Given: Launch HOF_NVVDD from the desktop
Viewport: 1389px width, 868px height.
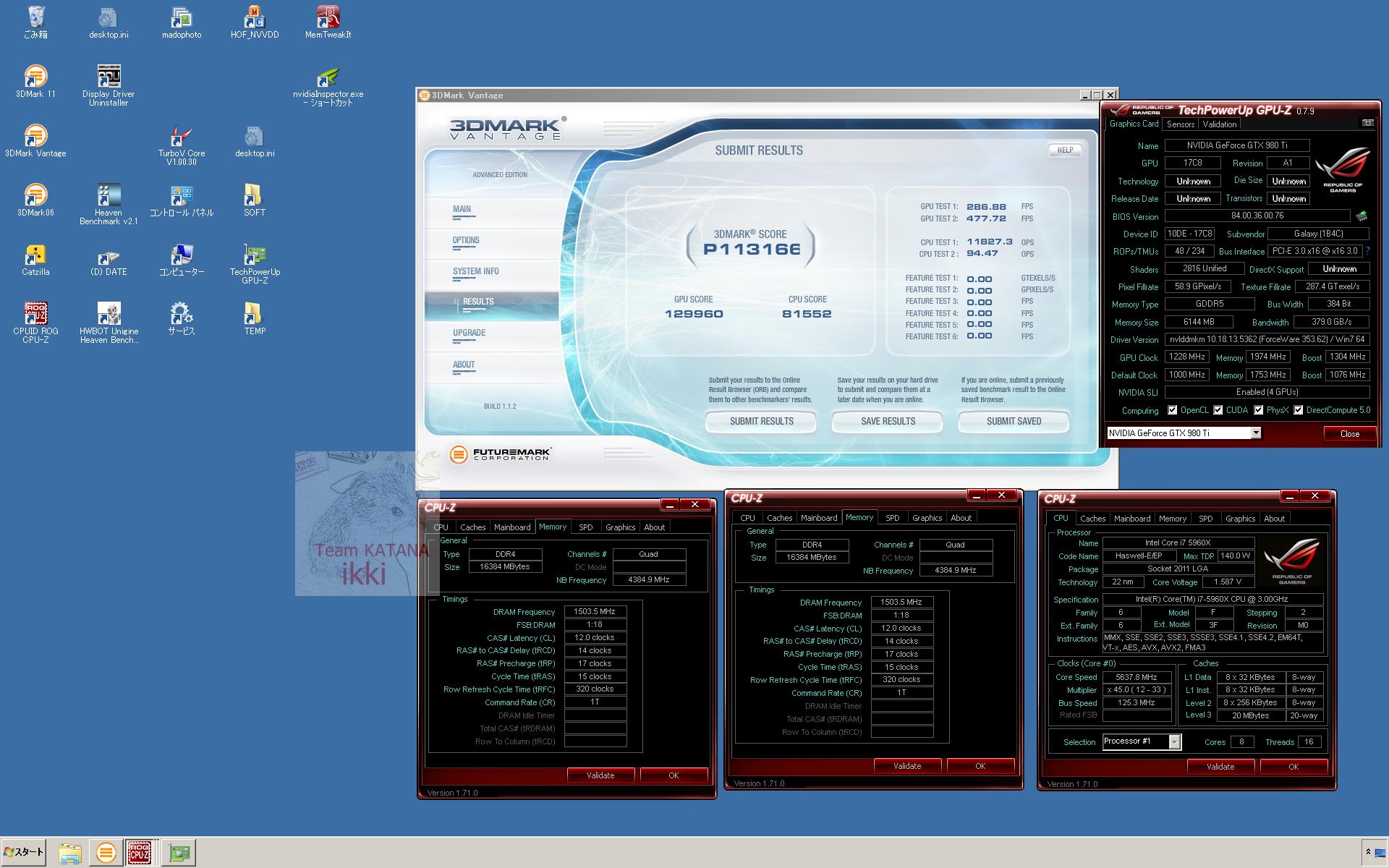Looking at the screenshot, I should pos(255,22).
